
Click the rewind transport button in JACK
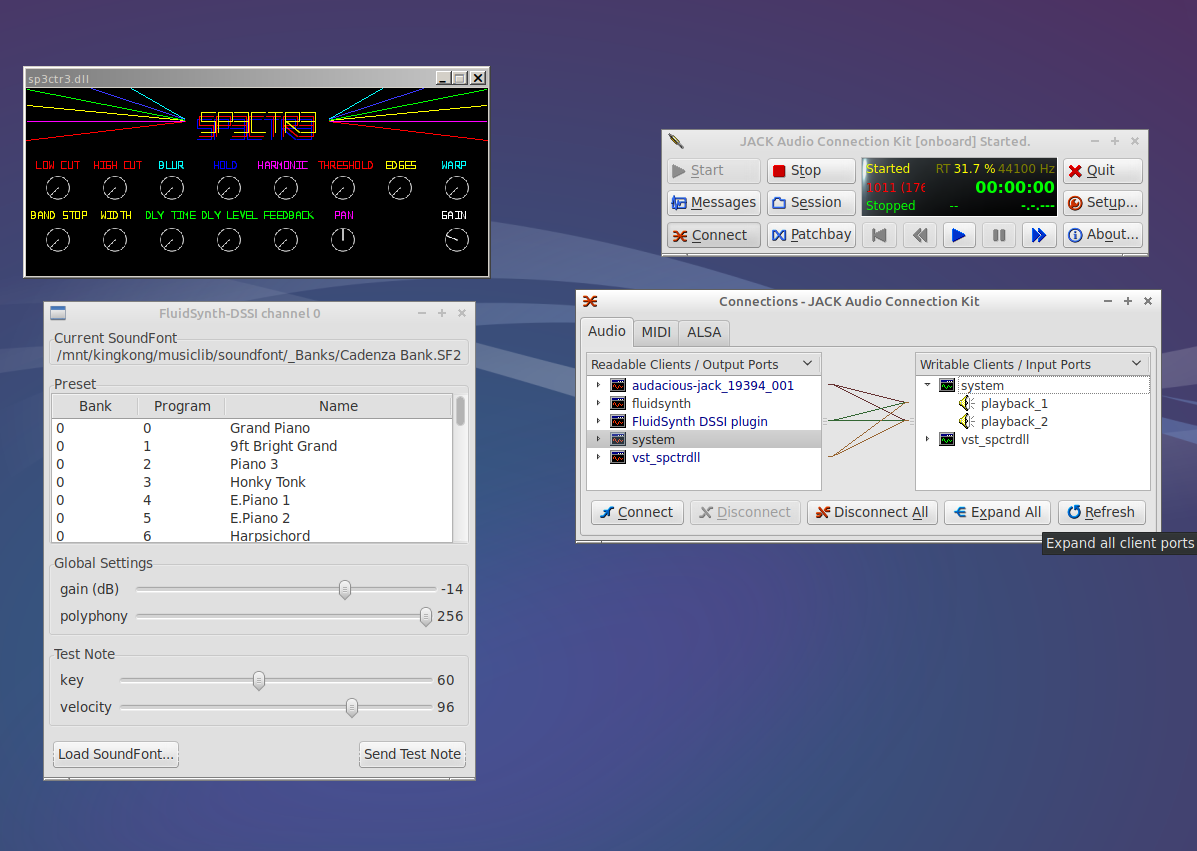(920, 235)
